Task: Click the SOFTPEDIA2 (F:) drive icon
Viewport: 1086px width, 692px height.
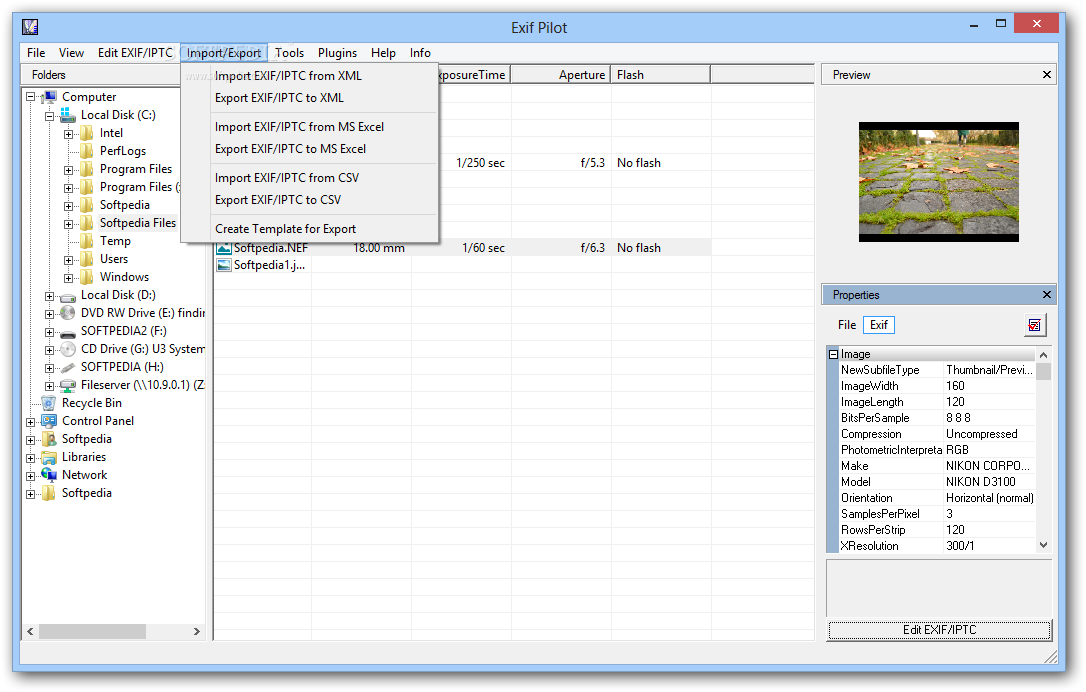Action: pos(68,332)
